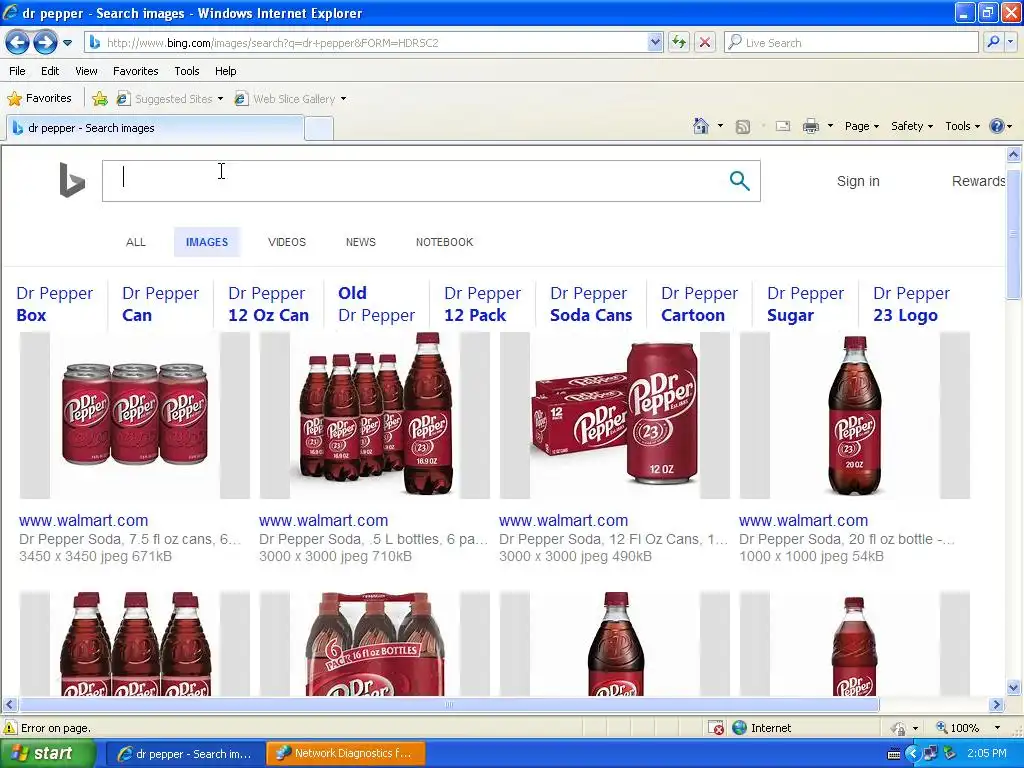Open the Tools menu in menu bar
Screen dimensions: 1024x768
coord(187,71)
